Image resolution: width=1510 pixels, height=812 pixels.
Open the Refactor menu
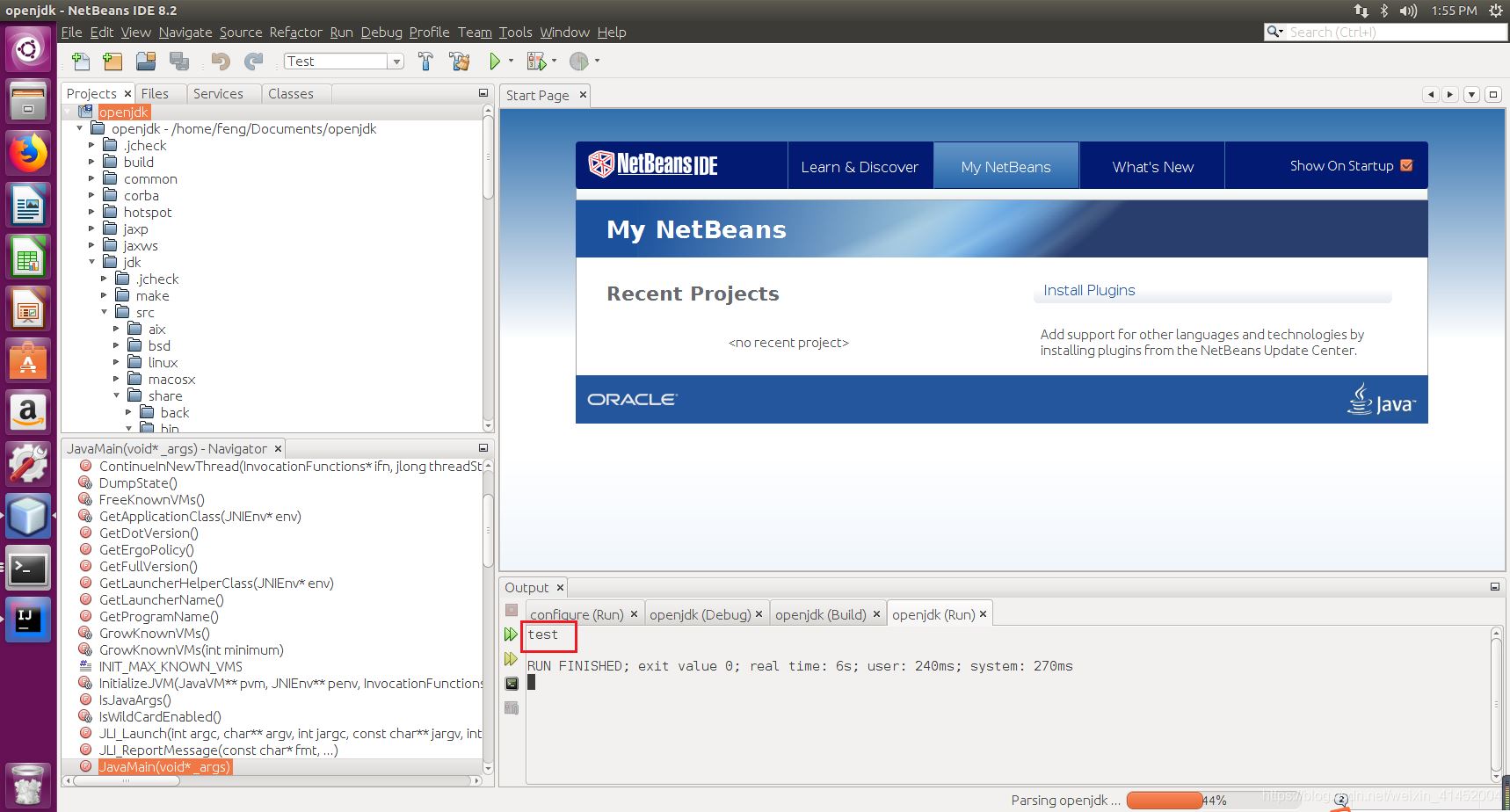point(295,33)
